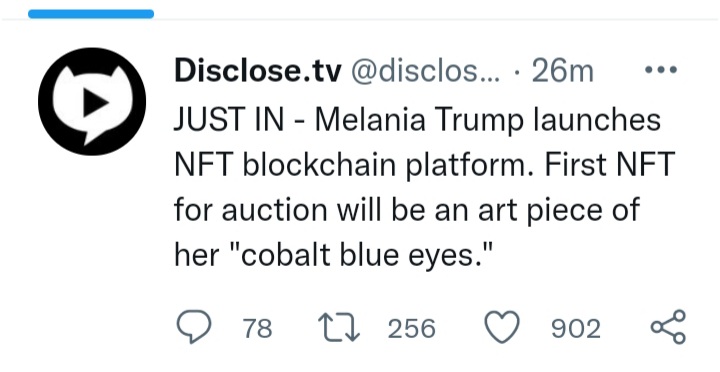Open the three-dot more options menu
Viewport: 720px width, 372px height.
[661, 70]
